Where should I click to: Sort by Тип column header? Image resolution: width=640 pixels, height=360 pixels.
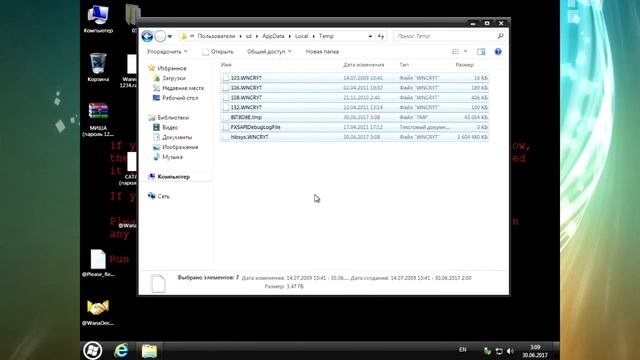click(404, 65)
